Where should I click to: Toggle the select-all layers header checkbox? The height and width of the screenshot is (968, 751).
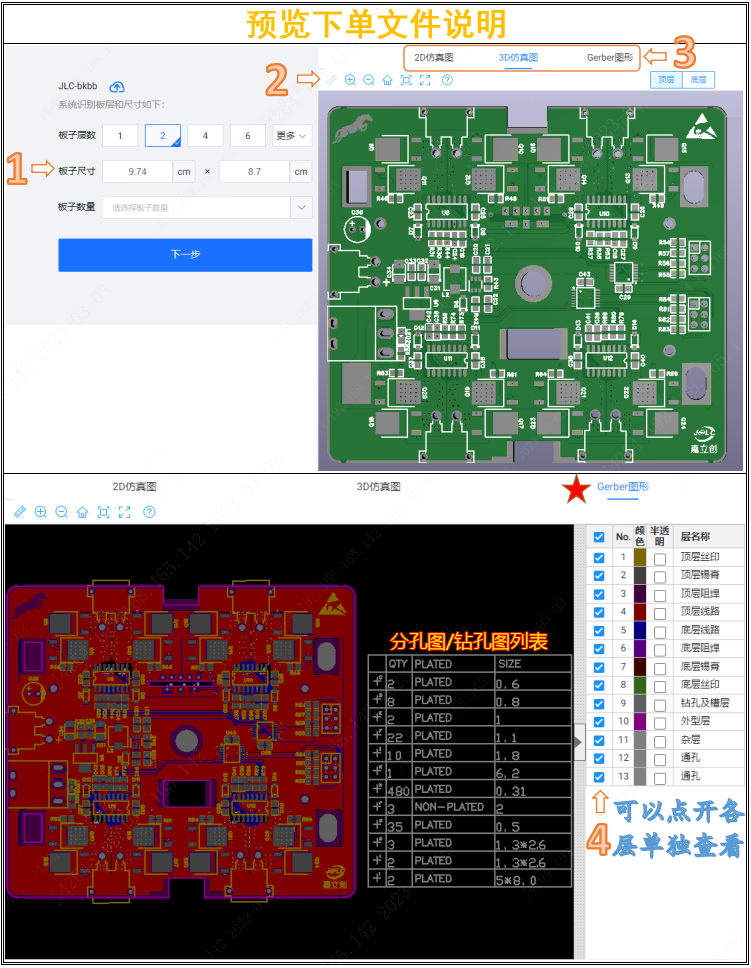click(599, 537)
